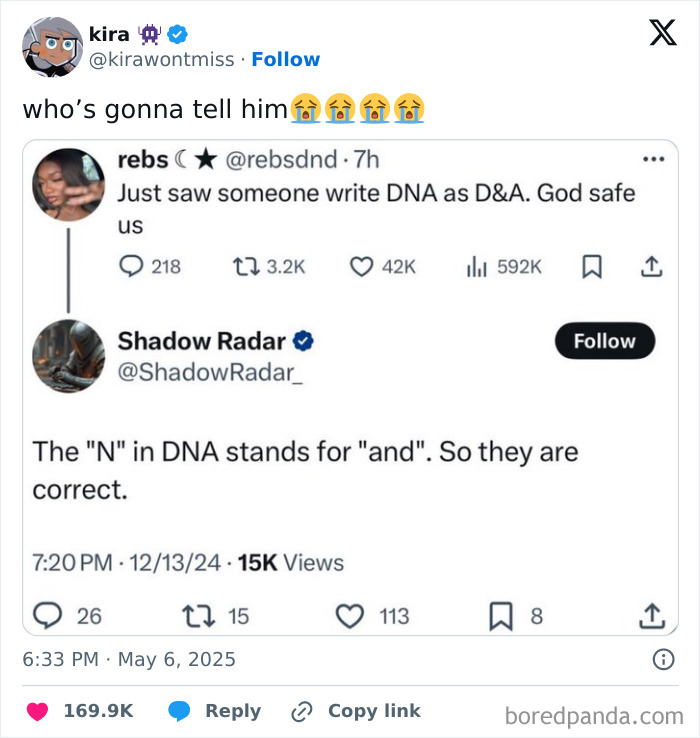Open the three-dot menu on rebs' tweet
The height and width of the screenshot is (738, 700).
[x=653, y=159]
